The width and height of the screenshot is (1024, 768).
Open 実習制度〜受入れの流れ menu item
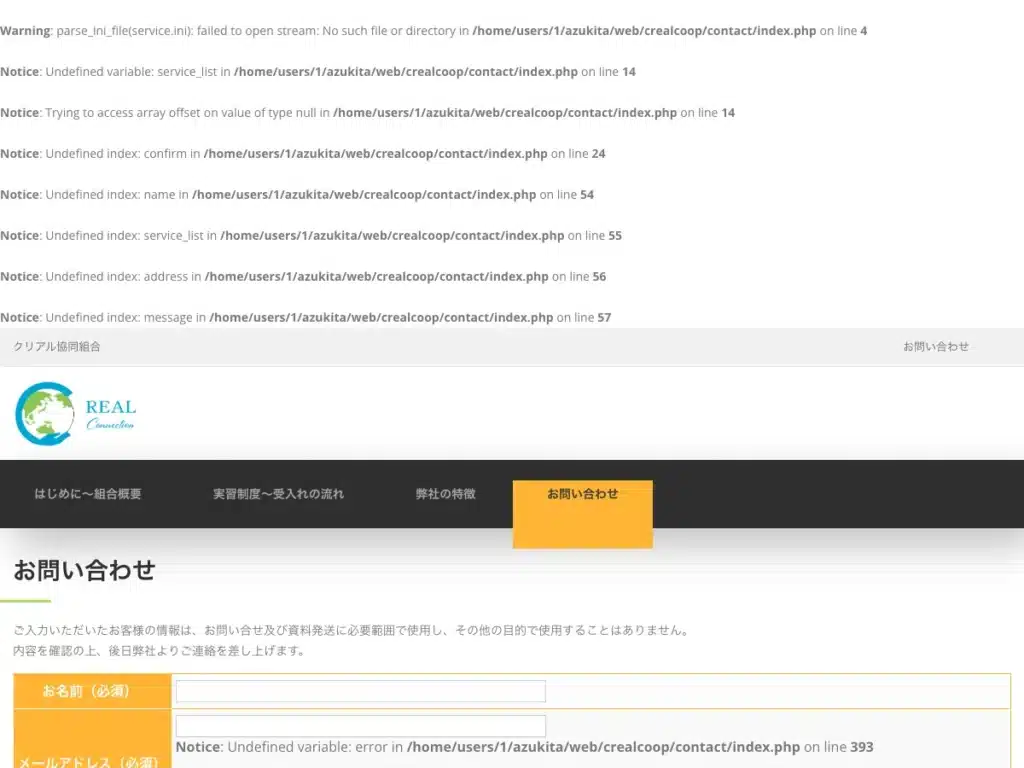point(278,494)
